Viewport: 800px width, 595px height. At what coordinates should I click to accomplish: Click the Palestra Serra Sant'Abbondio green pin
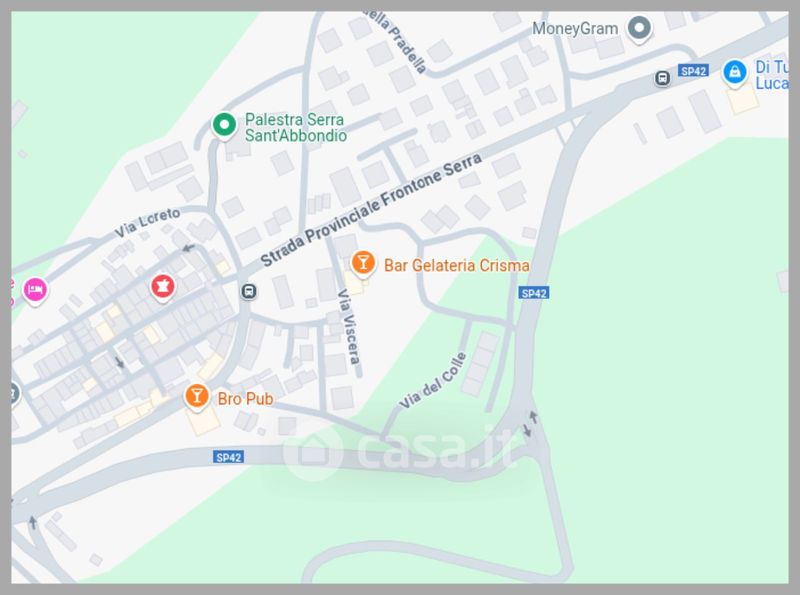click(224, 125)
